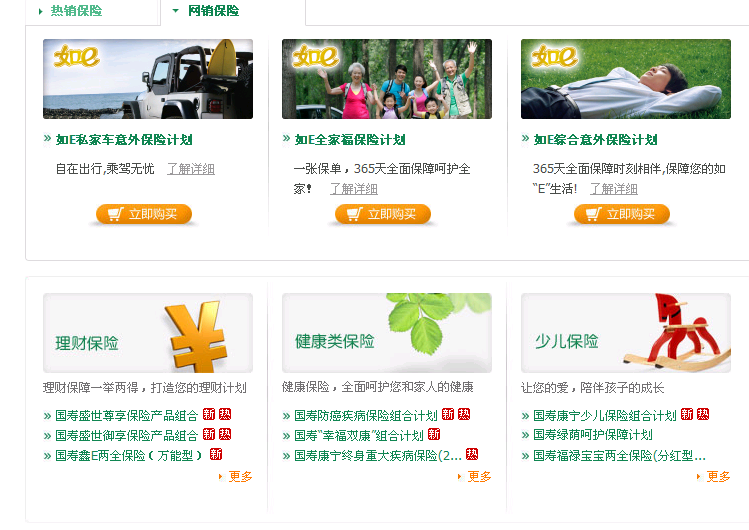Click the 新 badge beside 国寿防癌疾病保险
This screenshot has height=530, width=749.
click(448, 414)
